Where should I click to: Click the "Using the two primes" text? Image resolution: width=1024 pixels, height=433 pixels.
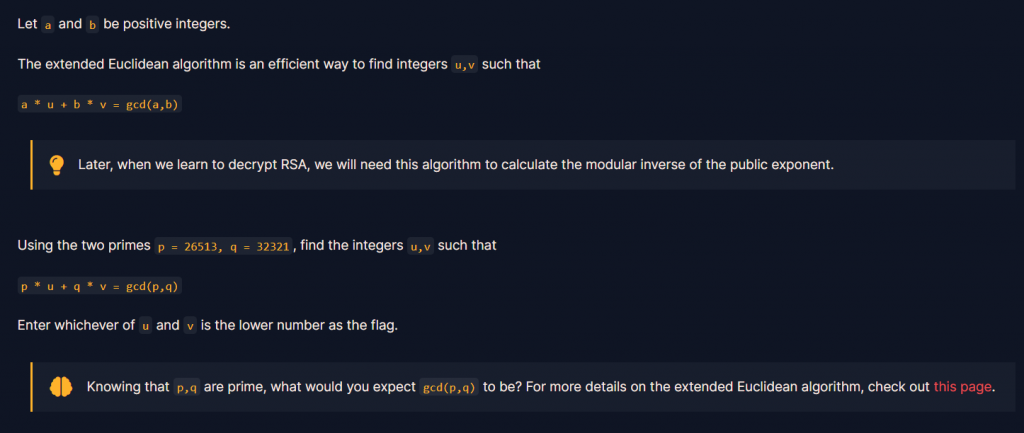click(x=84, y=246)
